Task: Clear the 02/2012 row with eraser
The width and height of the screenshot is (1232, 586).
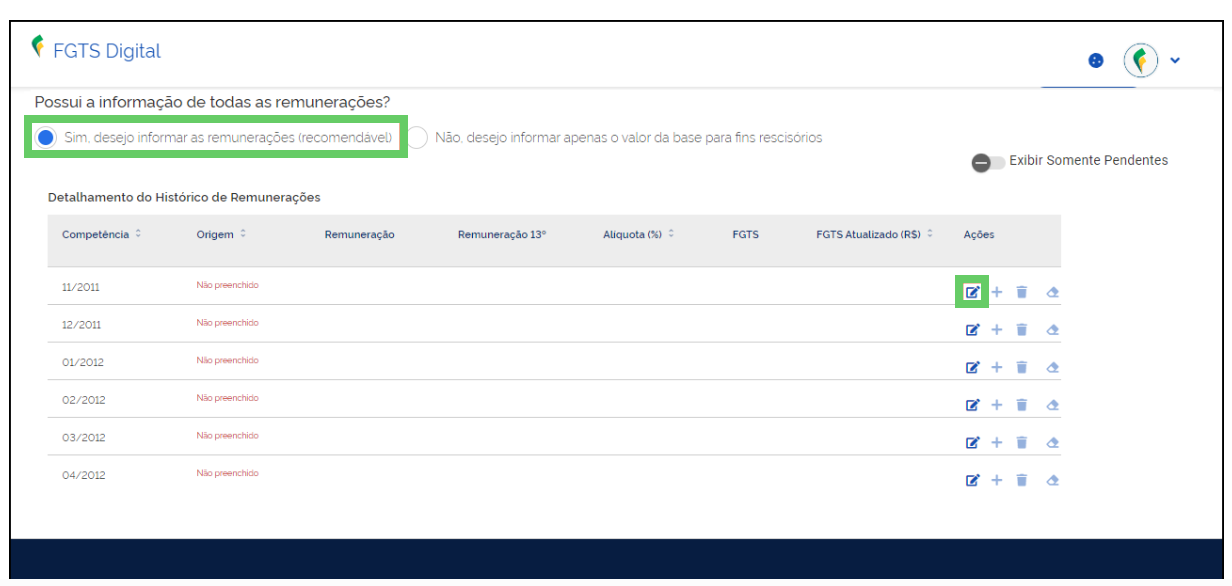Action: (1052, 405)
